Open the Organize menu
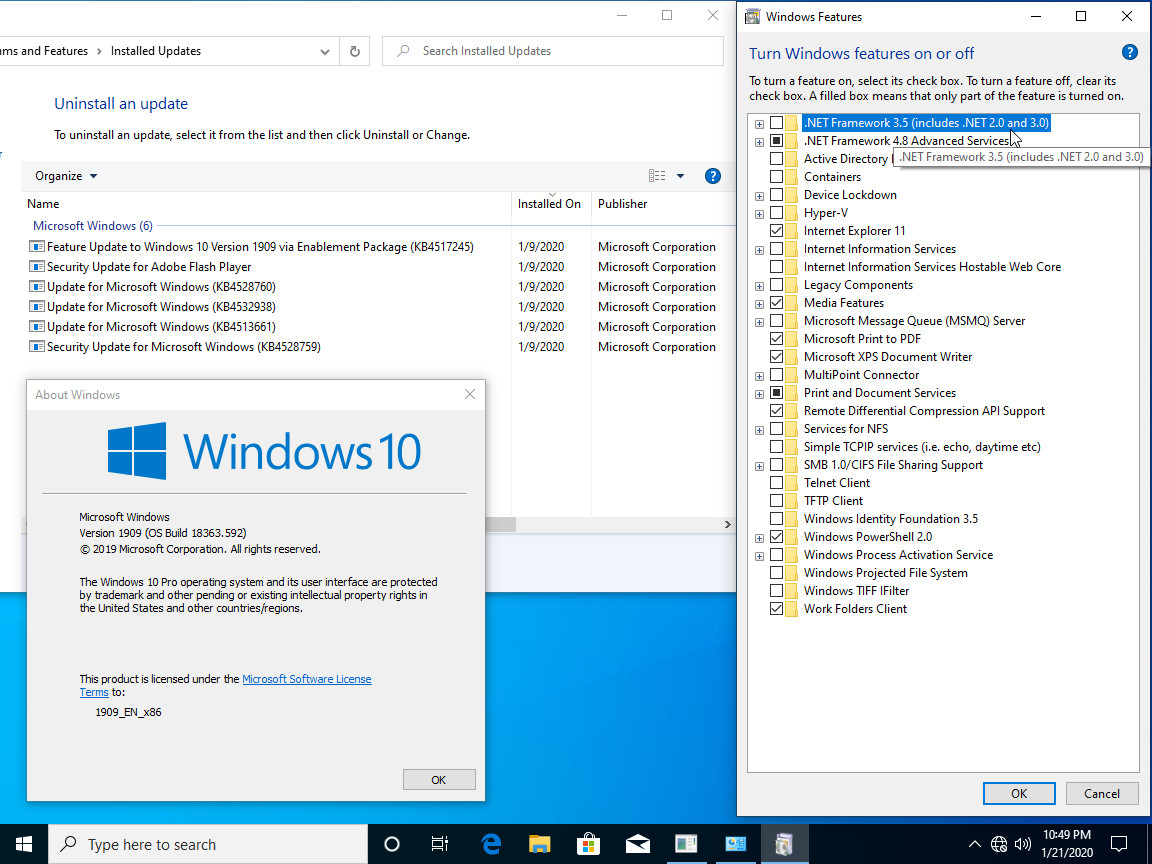The height and width of the screenshot is (864, 1152). click(66, 176)
